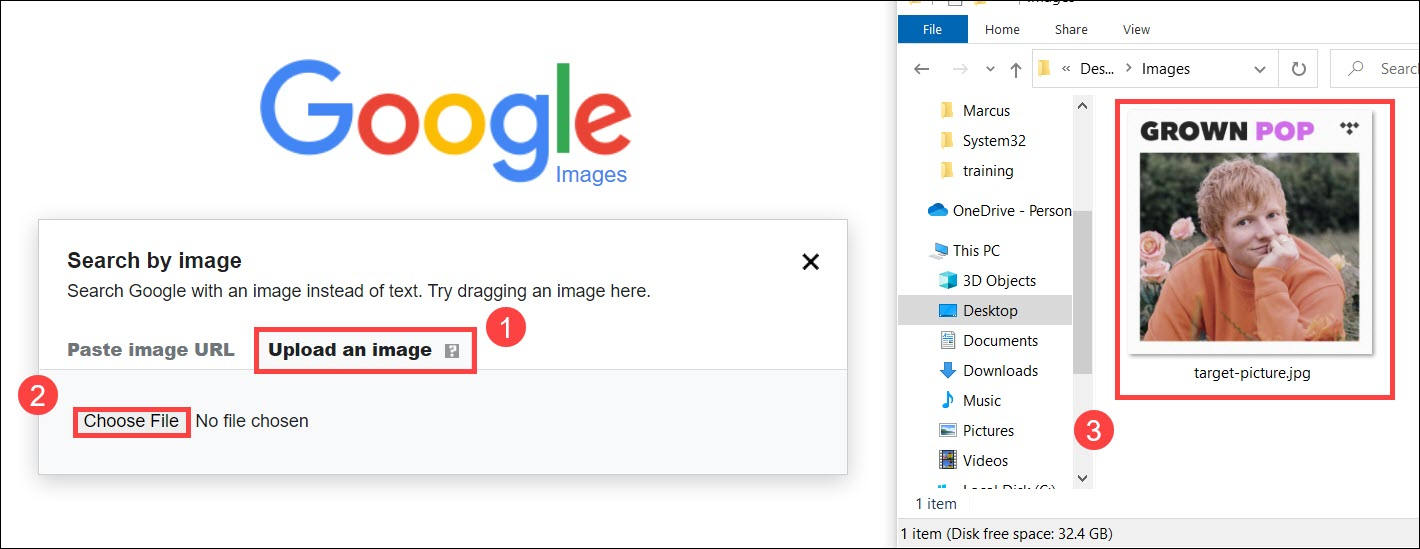
Task: Open the address bar history dropdown
Action: [x=1260, y=69]
